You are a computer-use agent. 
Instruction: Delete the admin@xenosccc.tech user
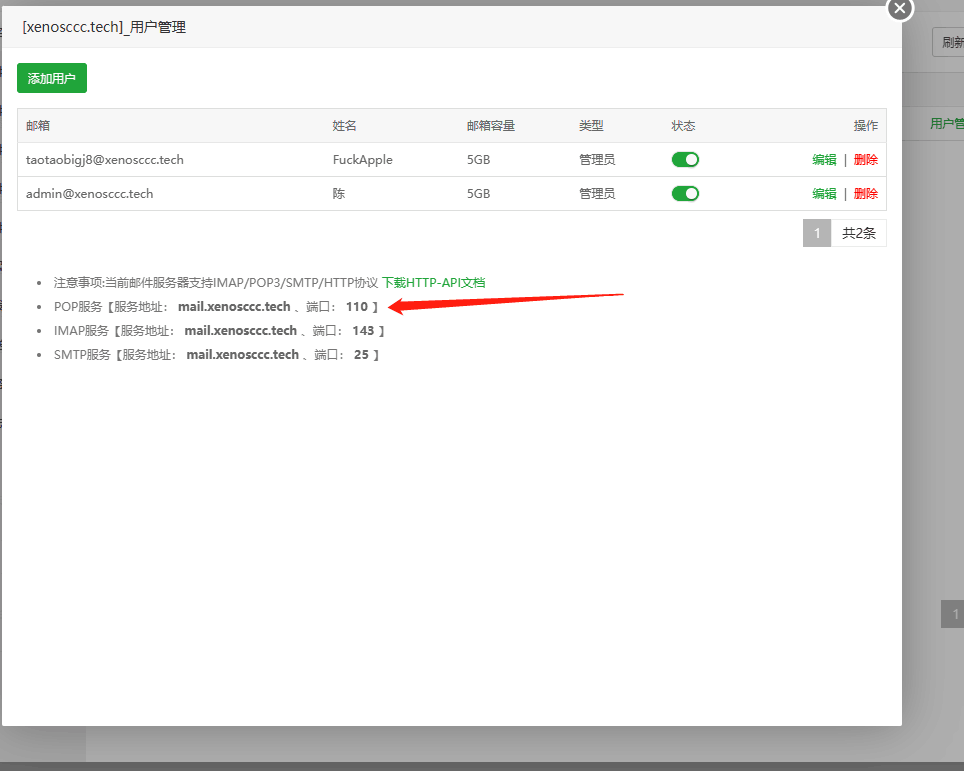866,194
